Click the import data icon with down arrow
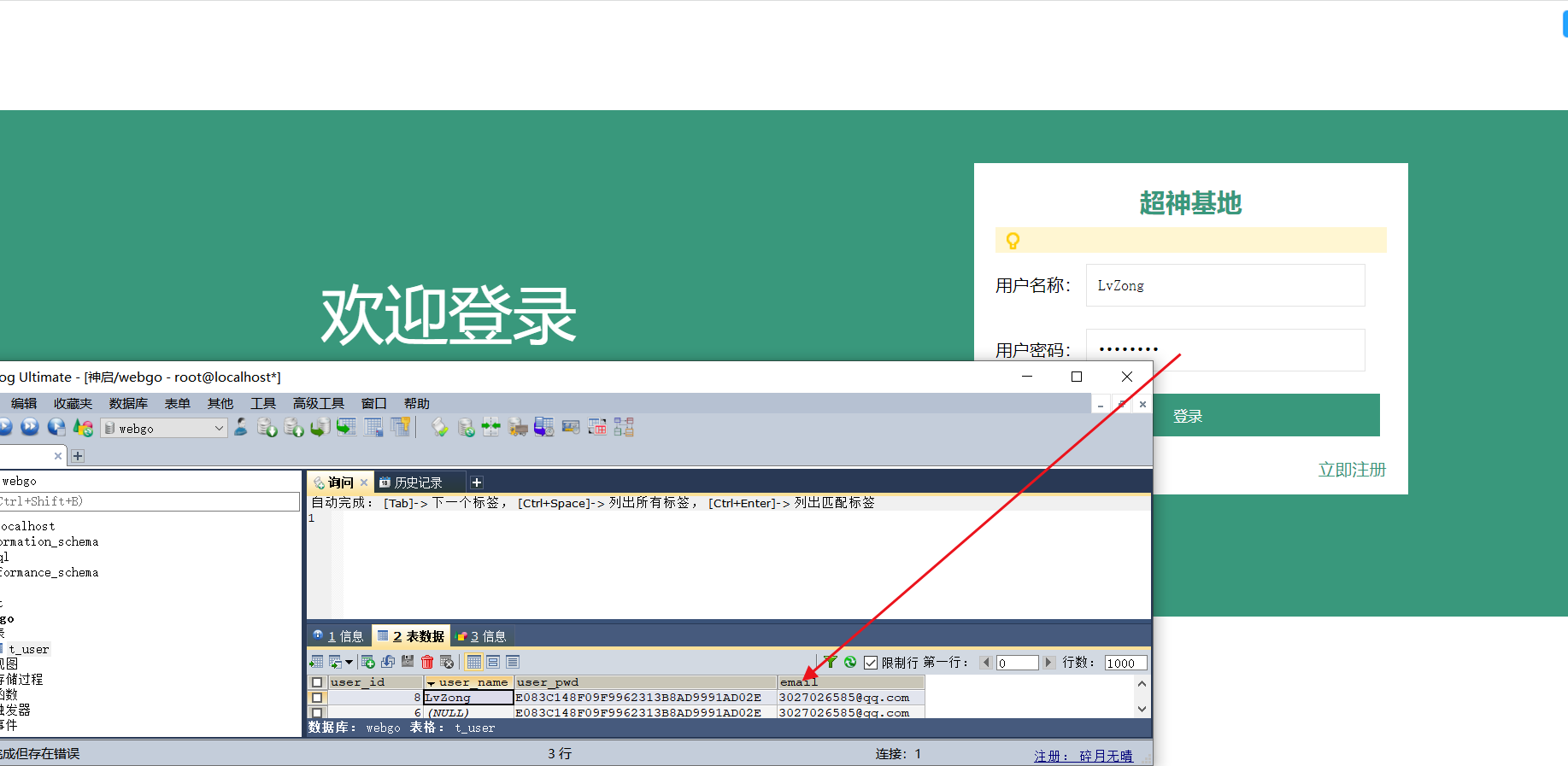Image resolution: width=1568 pixels, height=766 pixels. pos(267,427)
